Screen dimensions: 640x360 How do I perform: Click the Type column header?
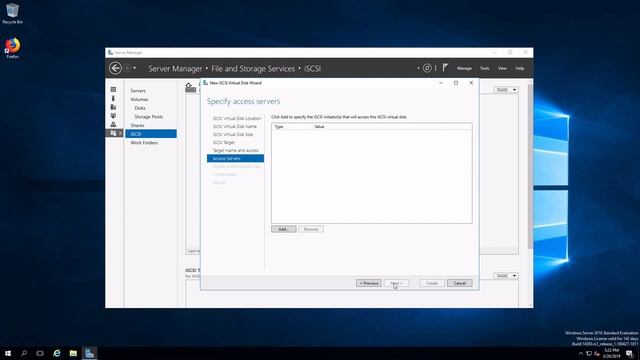click(279, 127)
